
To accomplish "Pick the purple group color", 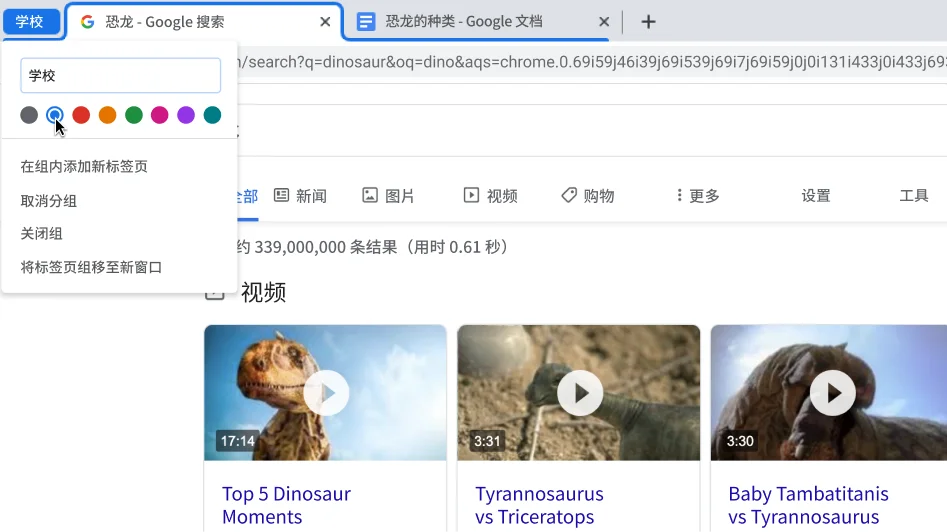I will pyautogui.click(x=186, y=115).
